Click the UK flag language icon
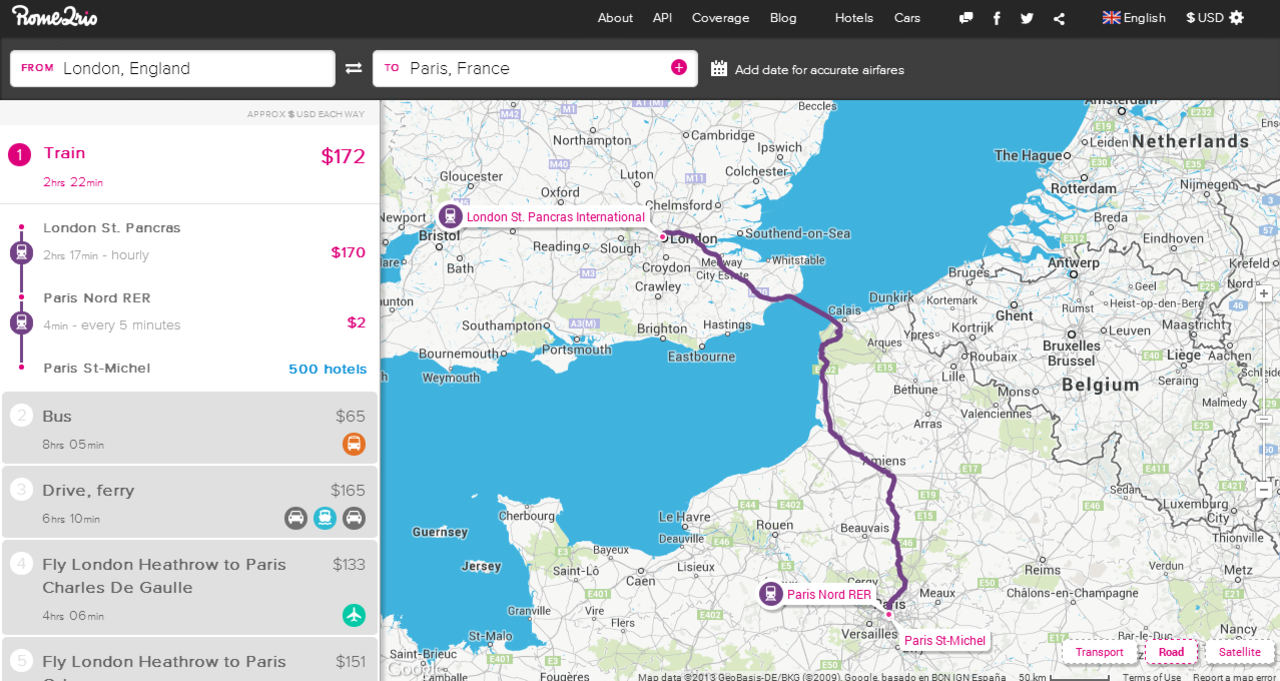The width and height of the screenshot is (1280, 681). click(x=1111, y=17)
